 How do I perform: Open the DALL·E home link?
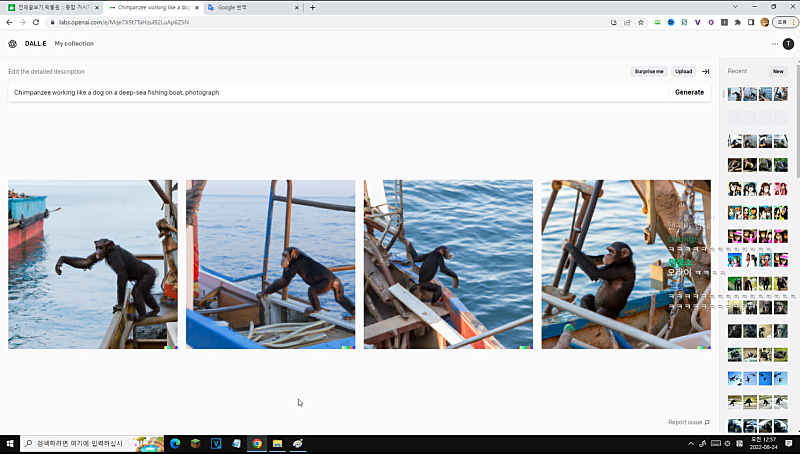click(36, 44)
